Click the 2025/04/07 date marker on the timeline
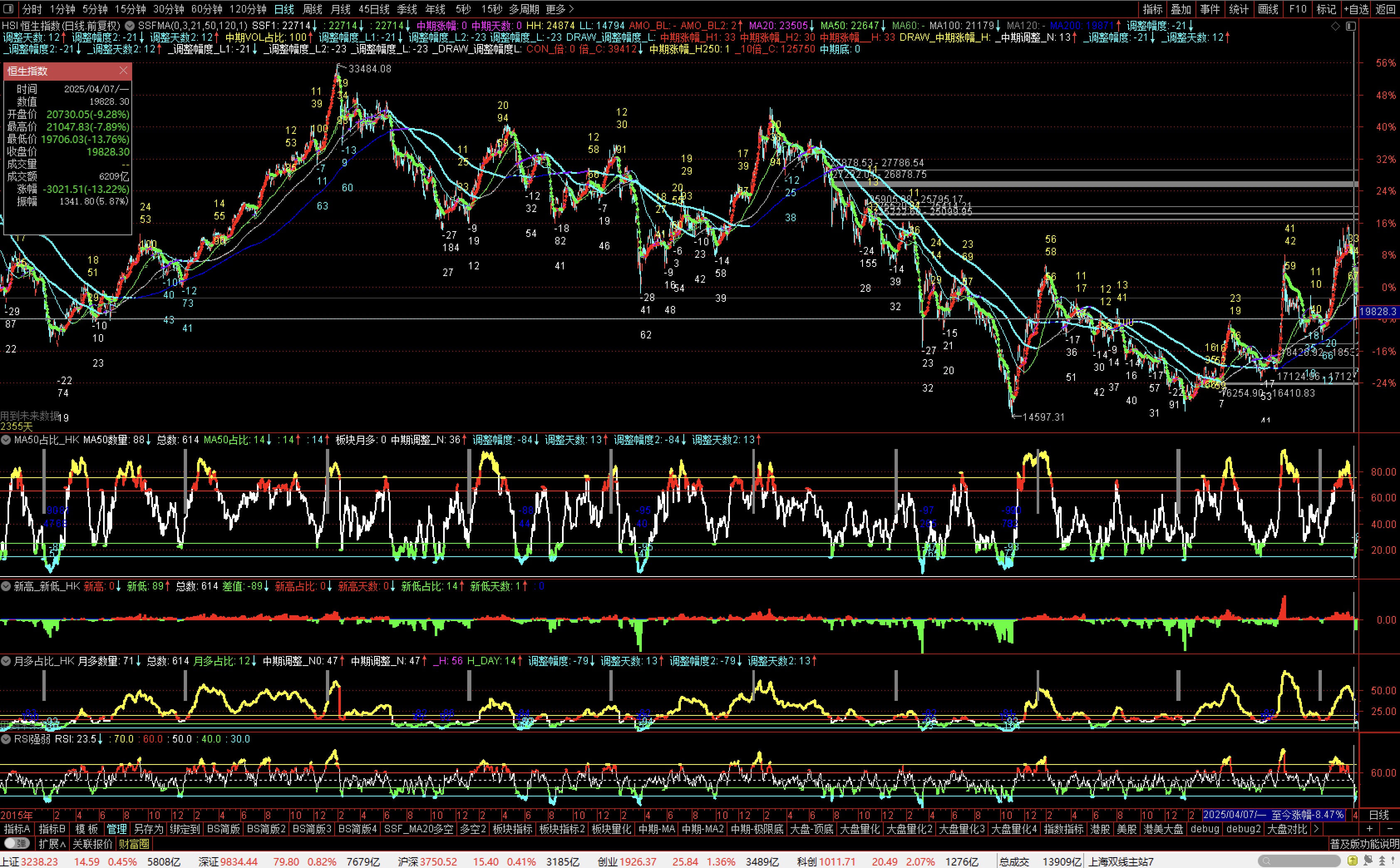This screenshot has width=1400, height=868. click(x=1273, y=815)
